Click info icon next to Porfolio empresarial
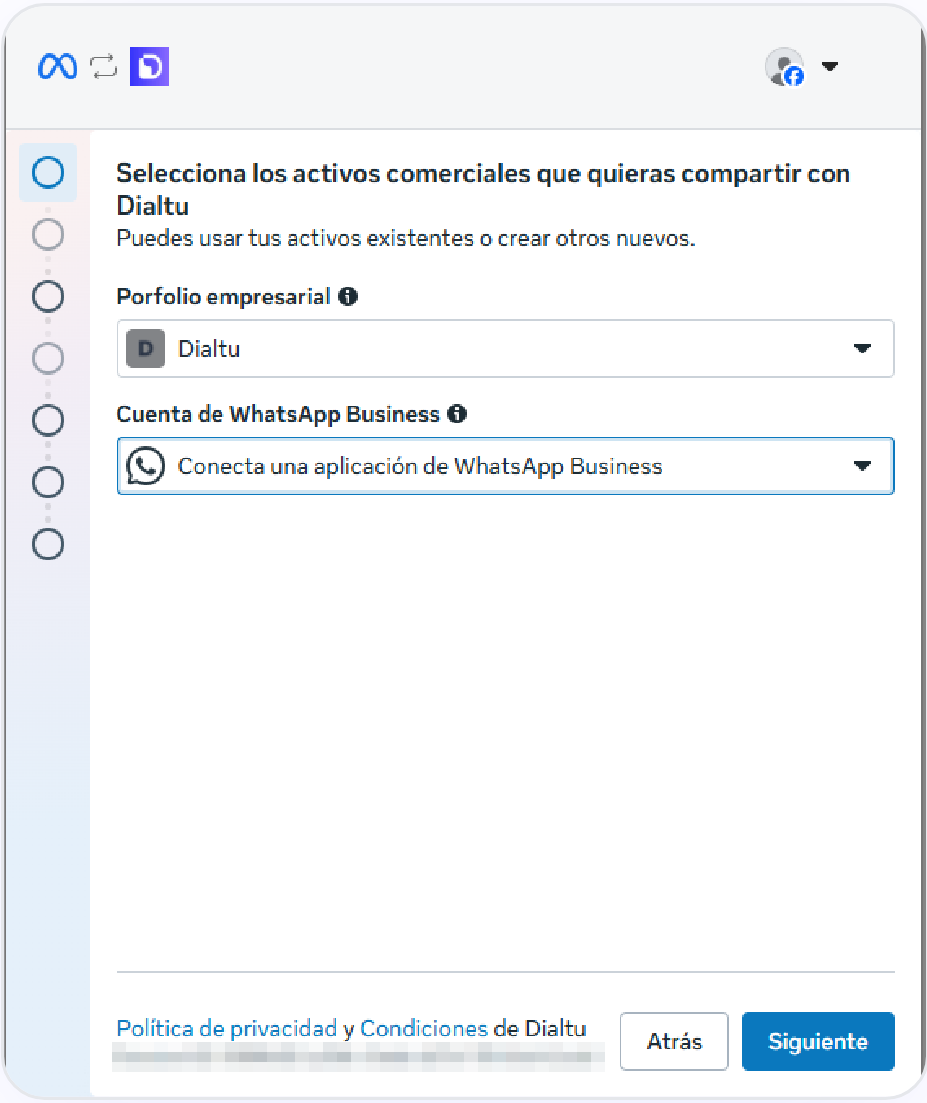The height and width of the screenshot is (1103, 927). click(x=347, y=296)
